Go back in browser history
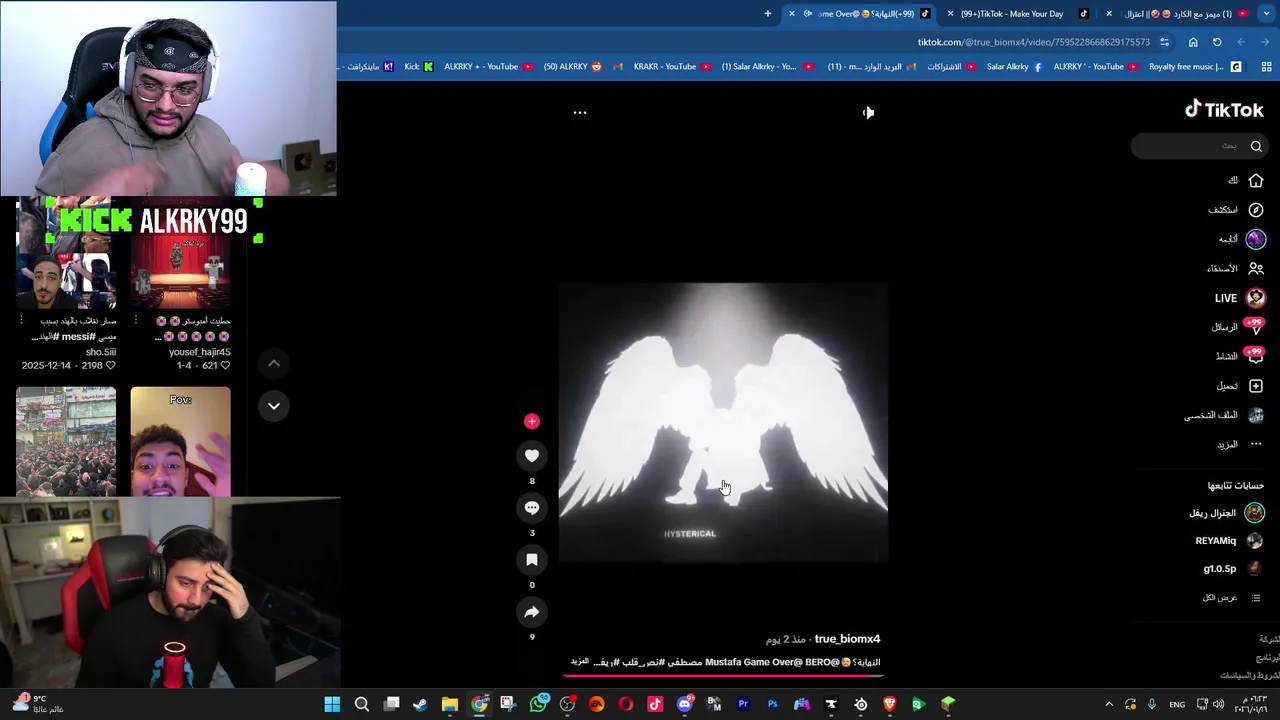 pyautogui.click(x=1265, y=42)
